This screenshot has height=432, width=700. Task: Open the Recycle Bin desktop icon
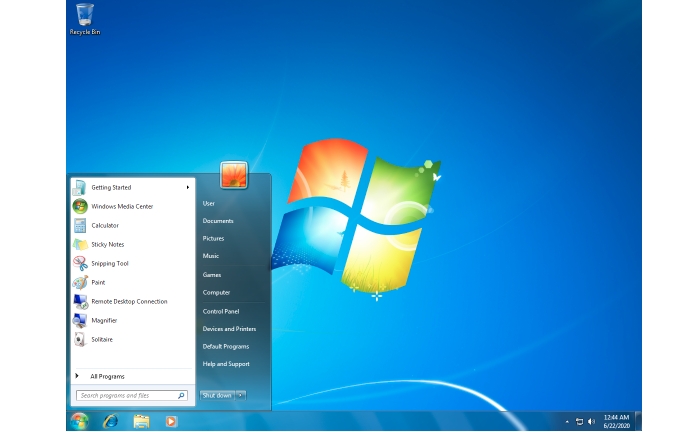tap(84, 17)
